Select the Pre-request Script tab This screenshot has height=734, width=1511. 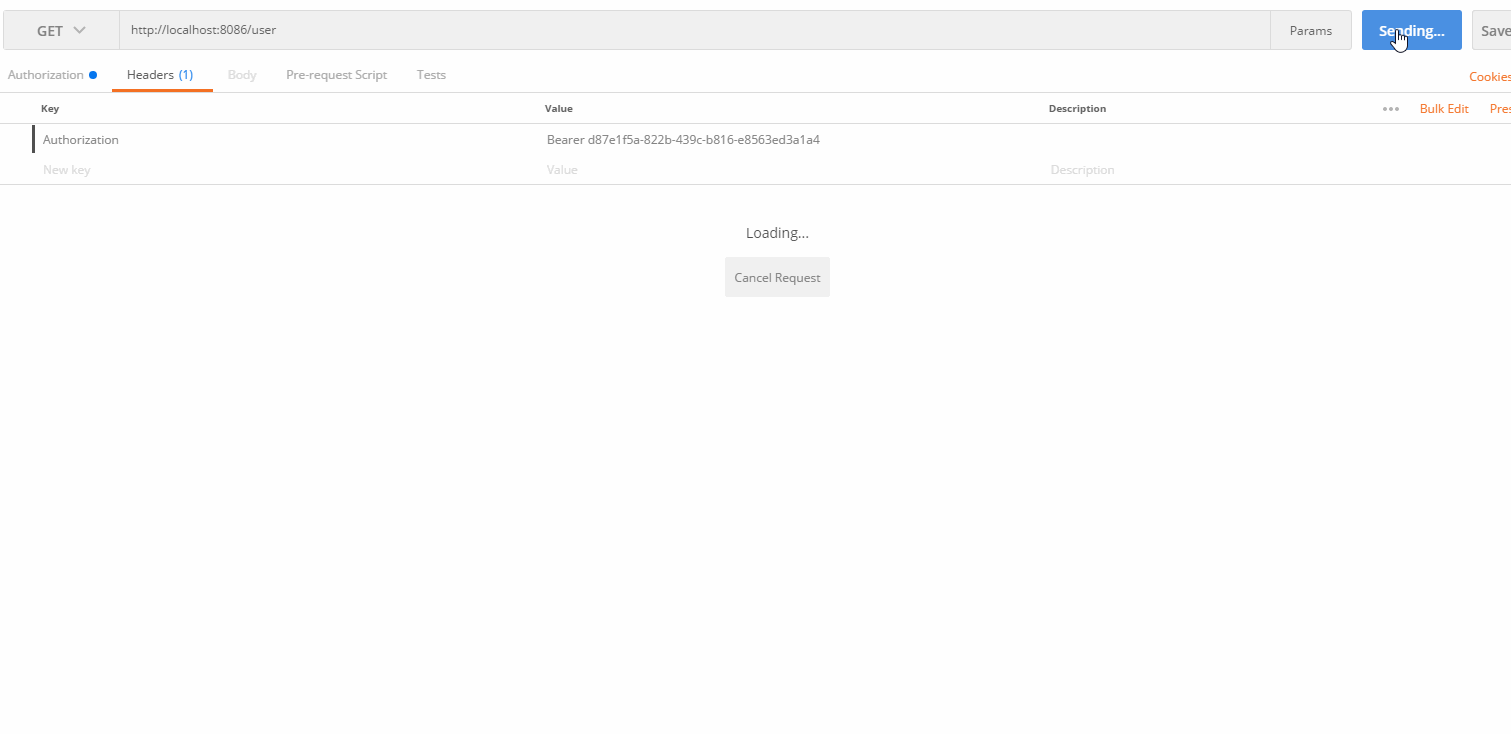pyautogui.click(x=336, y=74)
